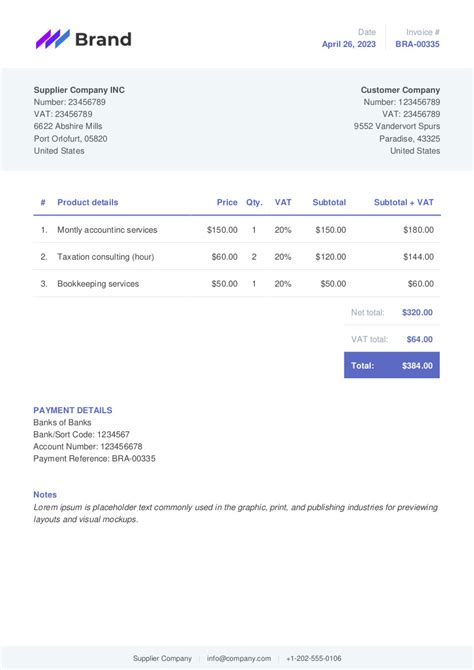Click the Net total amount $320.00
The height and width of the screenshot is (670, 474).
tap(417, 312)
